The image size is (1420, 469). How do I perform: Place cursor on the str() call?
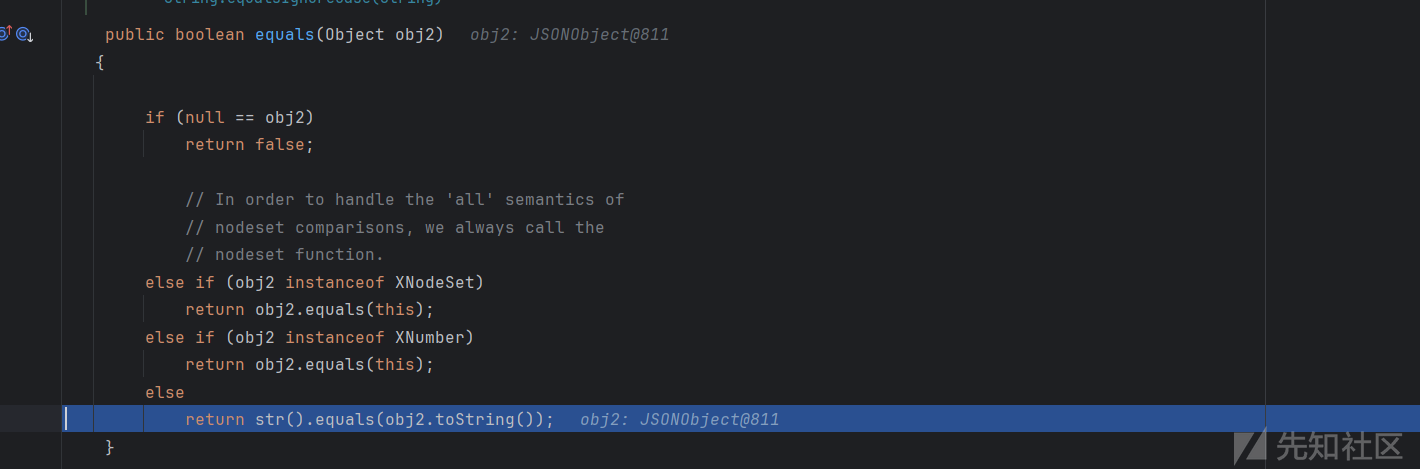[x=279, y=420]
